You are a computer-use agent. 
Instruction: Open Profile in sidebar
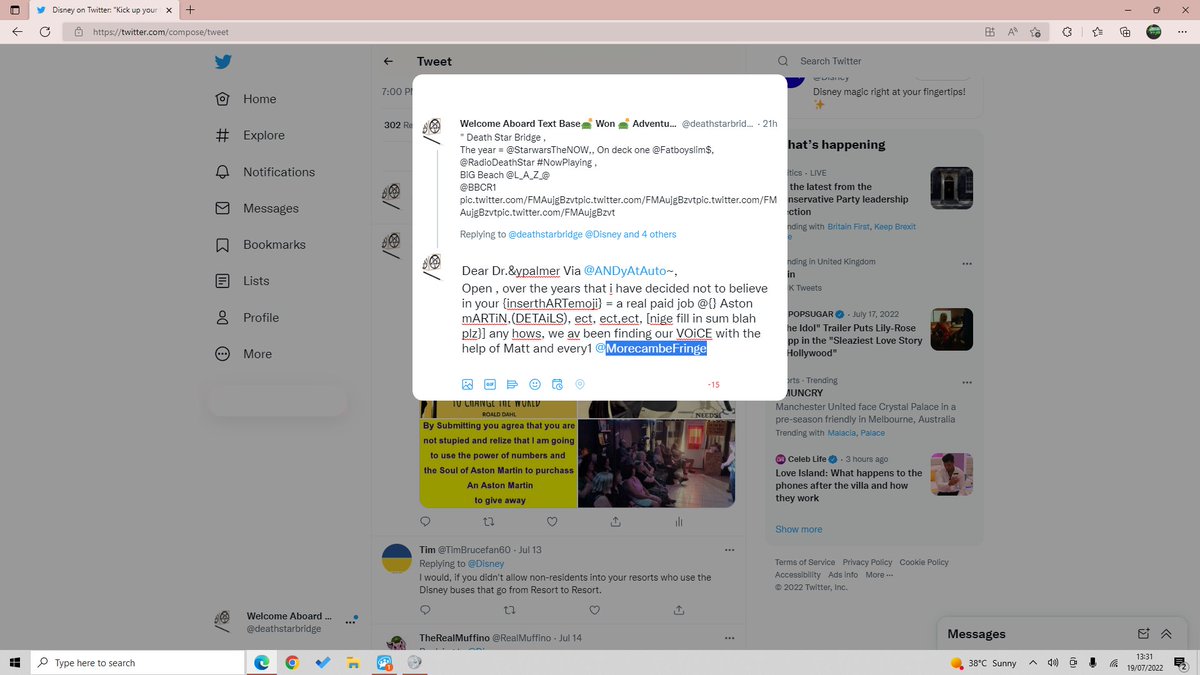pos(248,317)
